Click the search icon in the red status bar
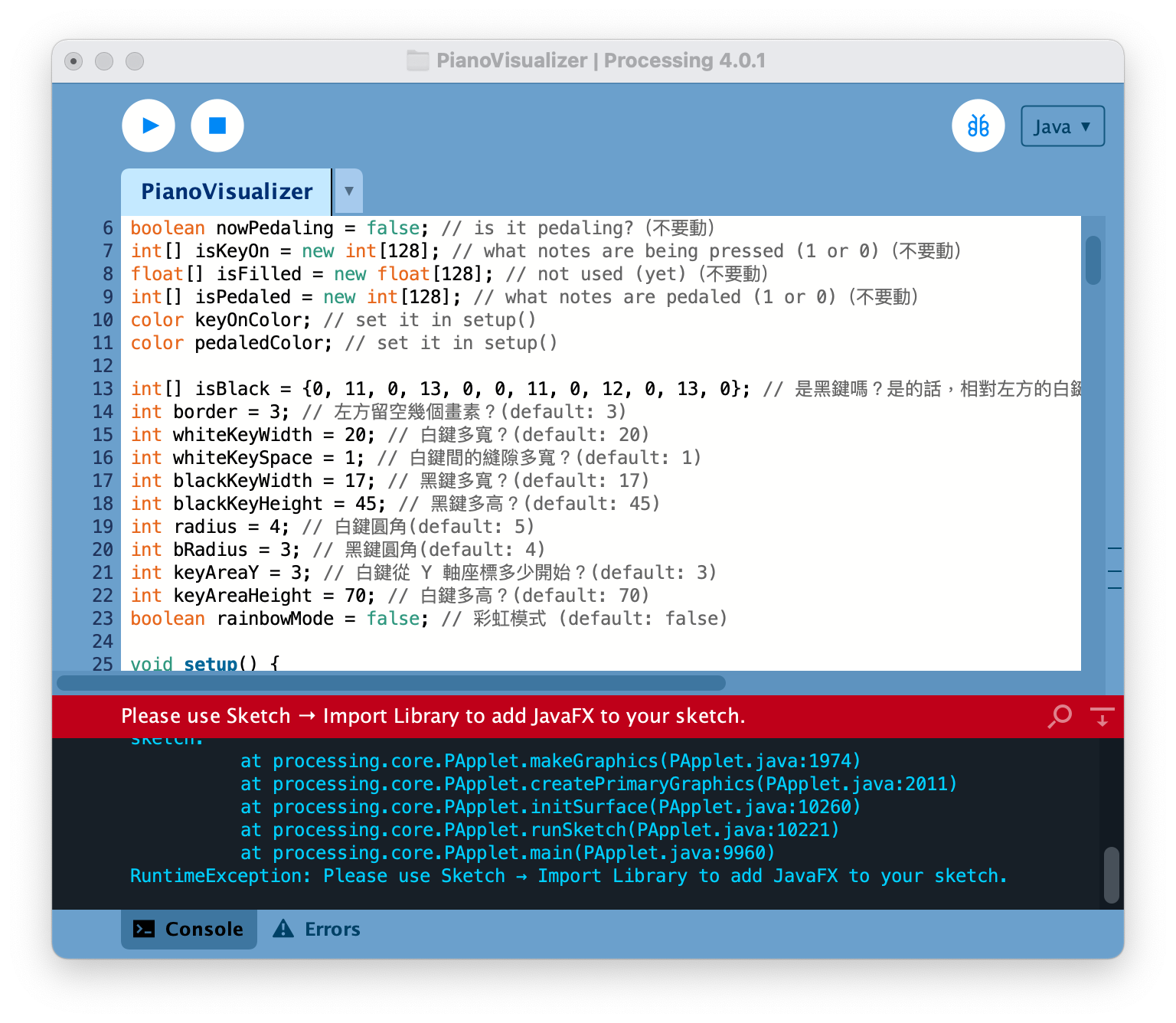Image resolution: width=1176 pixels, height=1023 pixels. tap(1060, 716)
